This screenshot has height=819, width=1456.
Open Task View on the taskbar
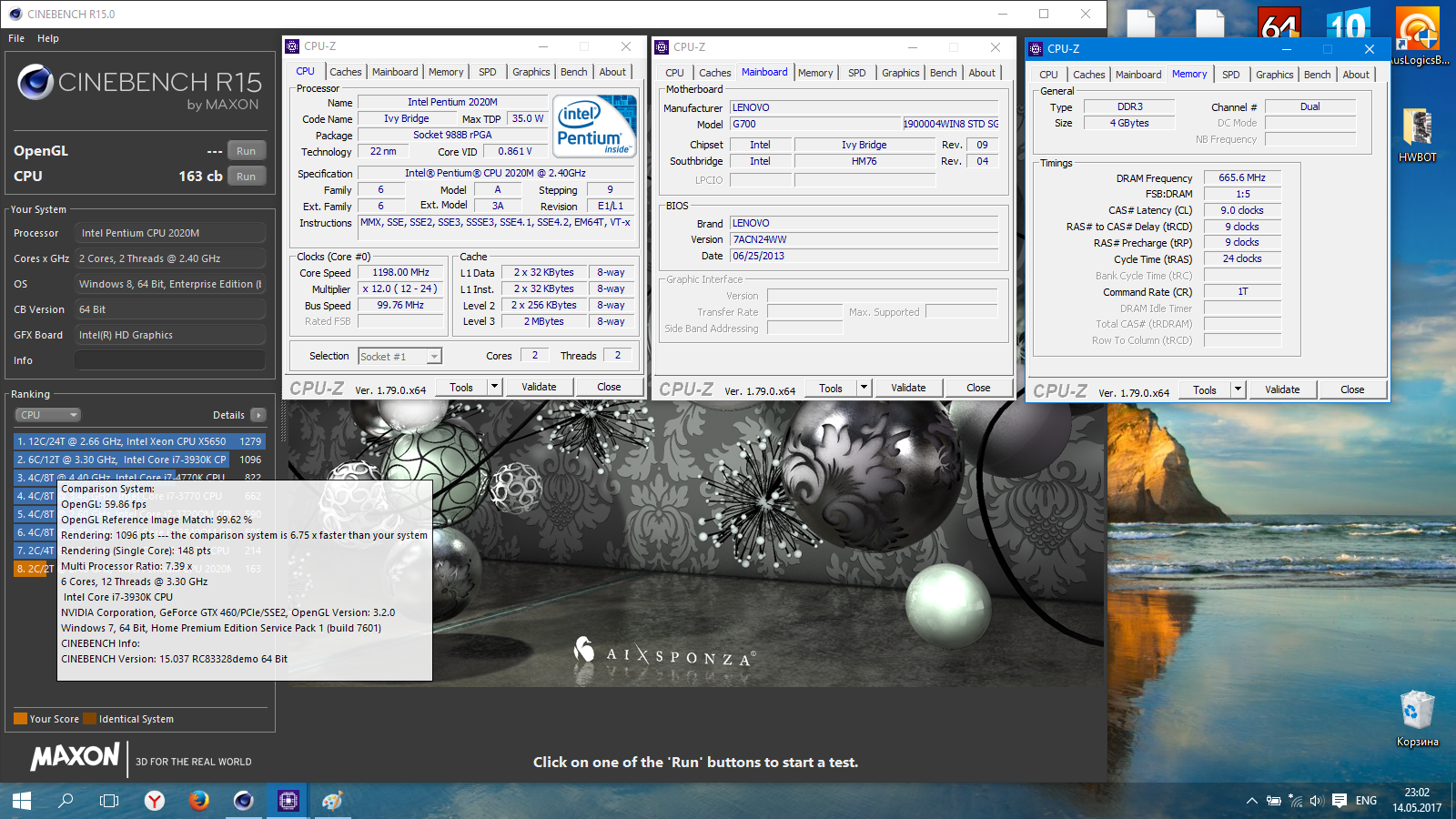(109, 801)
